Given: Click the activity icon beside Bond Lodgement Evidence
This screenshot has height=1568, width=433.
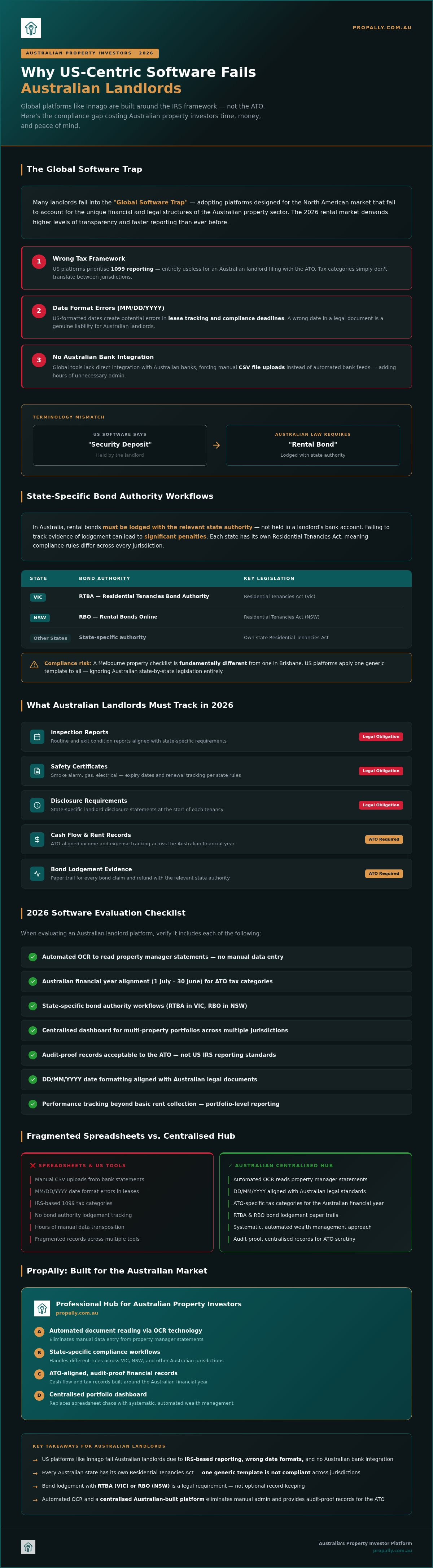Looking at the screenshot, I should pyautogui.click(x=37, y=873).
